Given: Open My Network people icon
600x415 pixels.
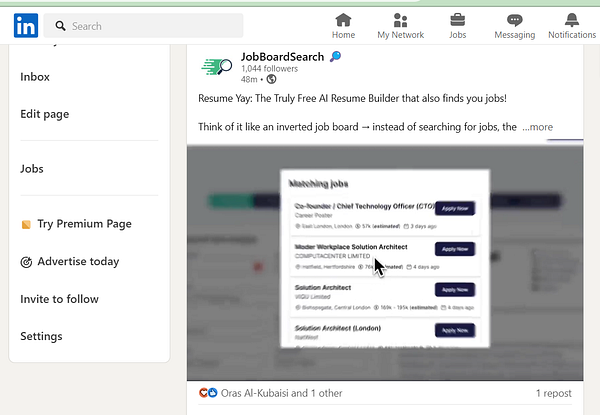Looking at the screenshot, I should (400, 20).
